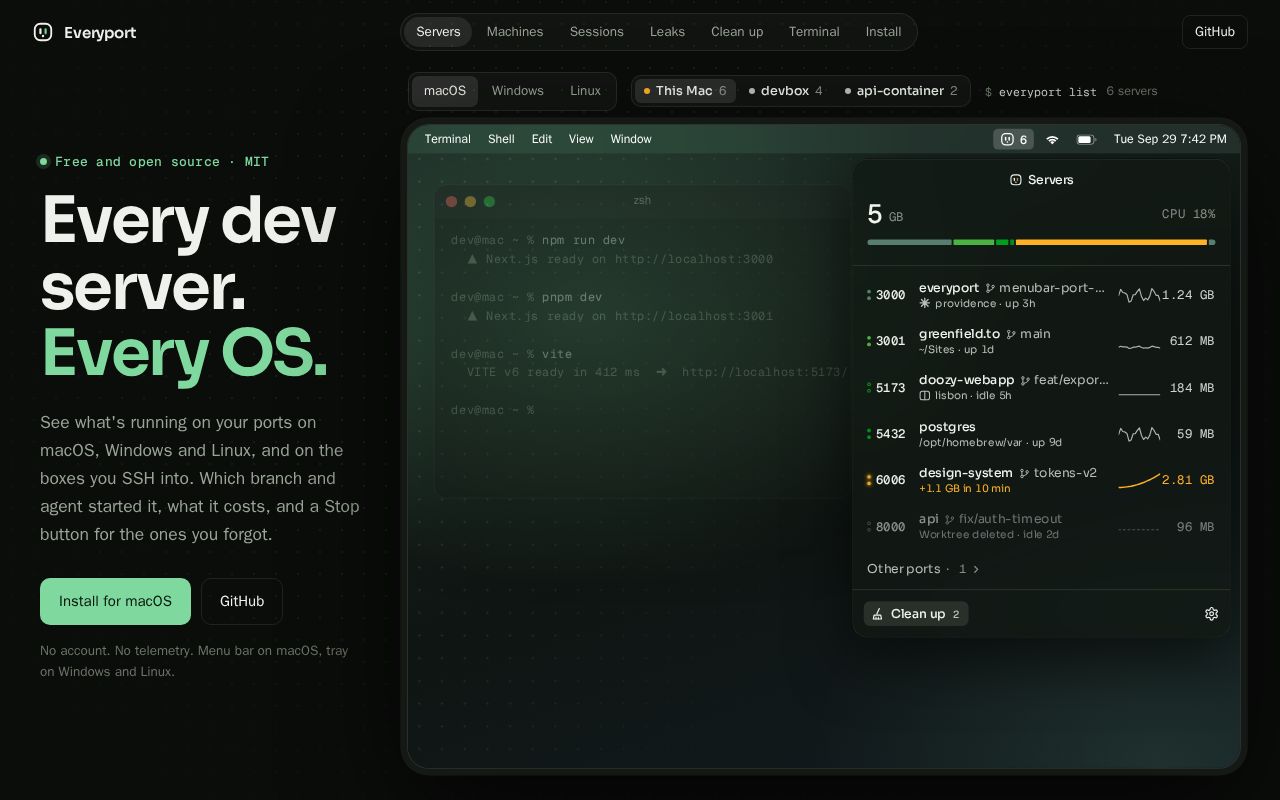The height and width of the screenshot is (800, 1280).
Task: Click the CPU 18% readout
Action: (x=1189, y=214)
